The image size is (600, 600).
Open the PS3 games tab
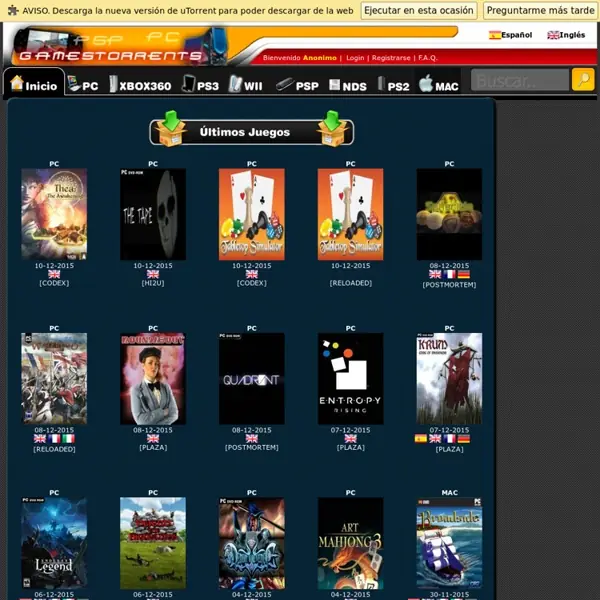coord(201,84)
